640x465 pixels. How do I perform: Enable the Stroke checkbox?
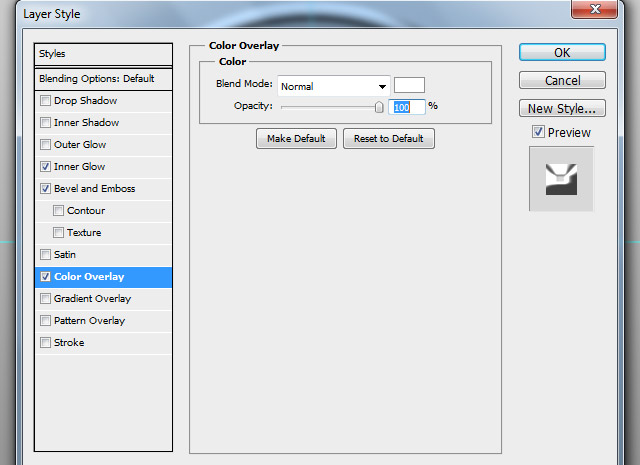(x=45, y=343)
